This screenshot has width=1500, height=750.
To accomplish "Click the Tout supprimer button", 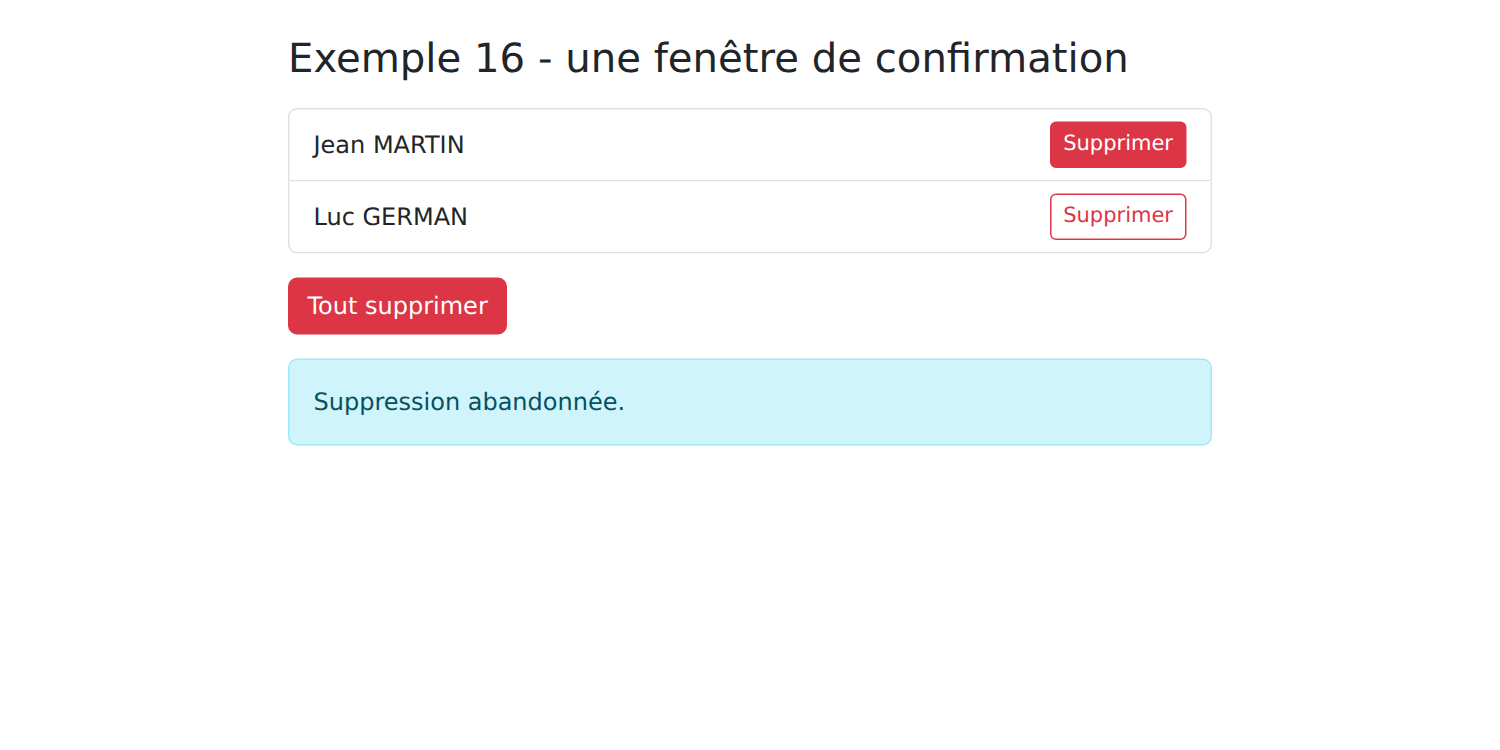I will coord(397,306).
